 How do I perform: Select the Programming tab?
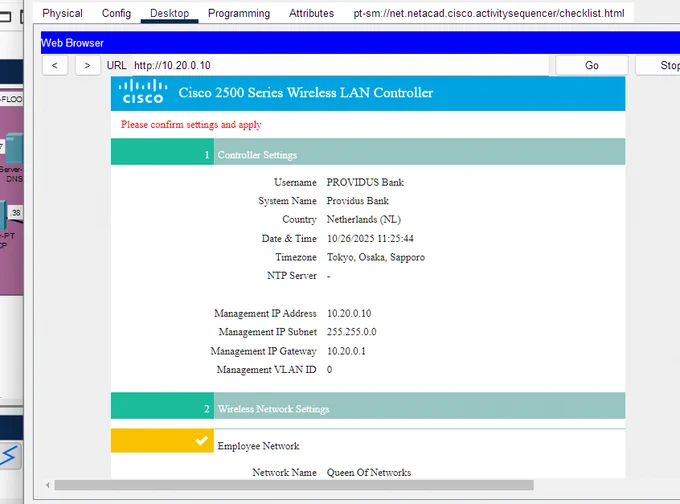pos(239,13)
